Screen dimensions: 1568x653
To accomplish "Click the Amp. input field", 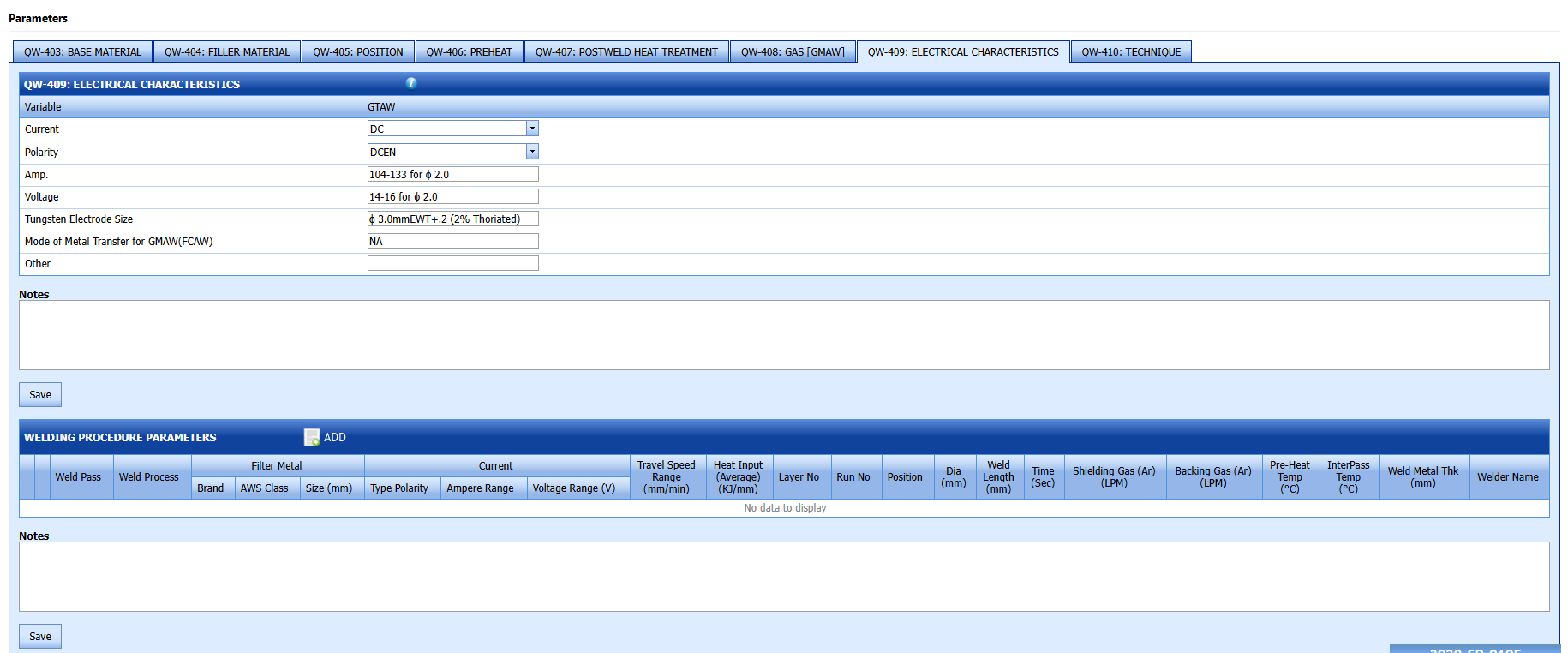I will click(x=452, y=175).
